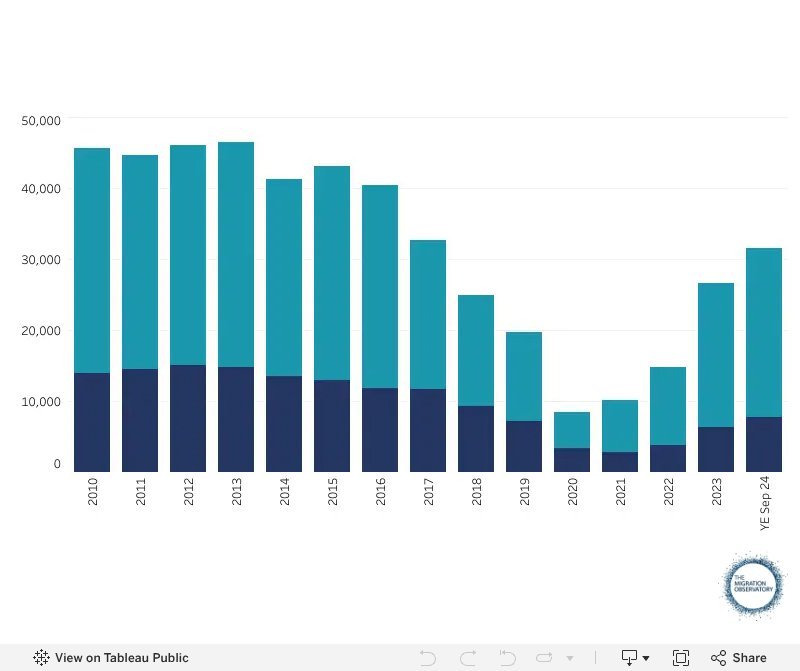Click the teal segment of 2021 bar
The image size is (800, 671).
coord(620,426)
